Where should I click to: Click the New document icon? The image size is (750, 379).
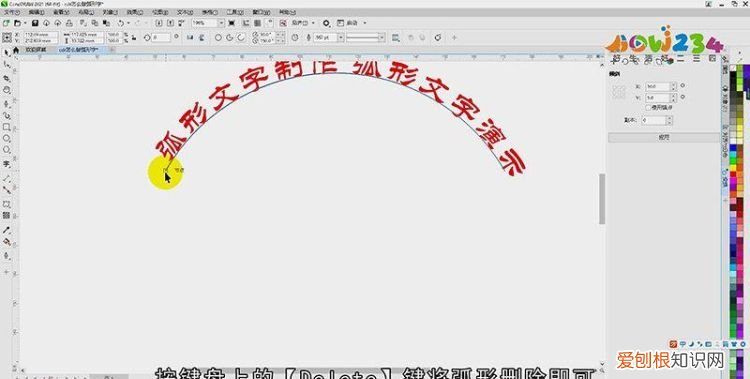coord(6,23)
